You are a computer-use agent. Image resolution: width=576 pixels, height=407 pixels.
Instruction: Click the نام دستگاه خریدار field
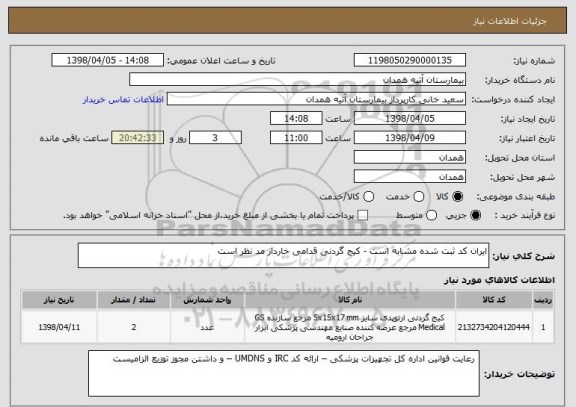coord(297,80)
